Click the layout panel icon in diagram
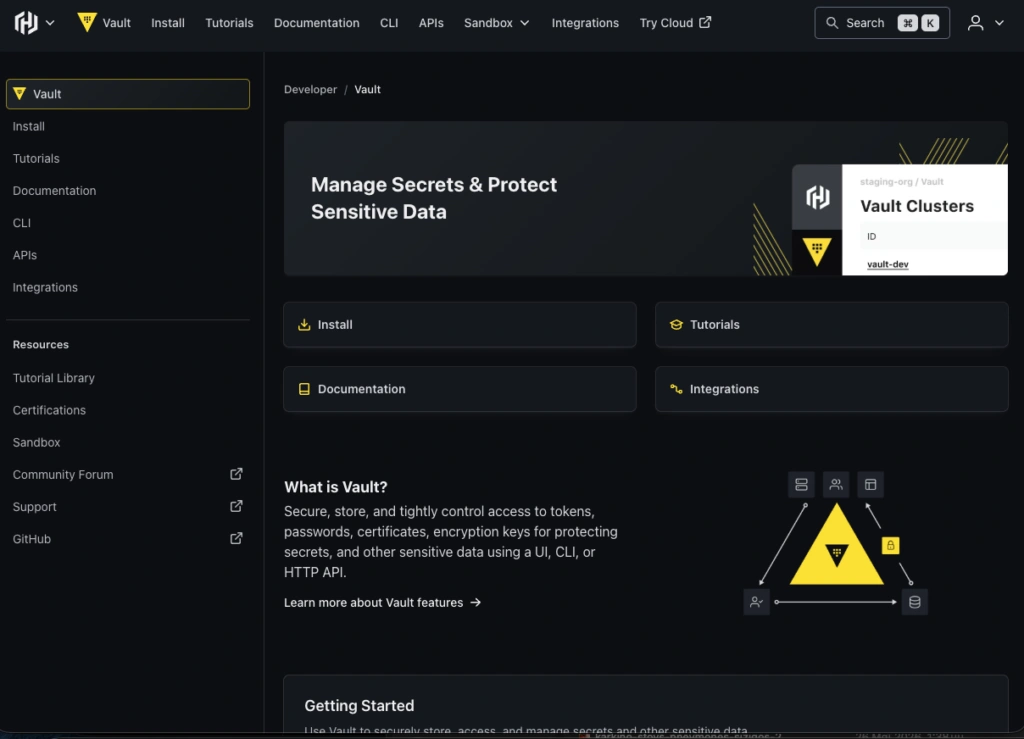Viewport: 1024px width, 739px height. [871, 484]
